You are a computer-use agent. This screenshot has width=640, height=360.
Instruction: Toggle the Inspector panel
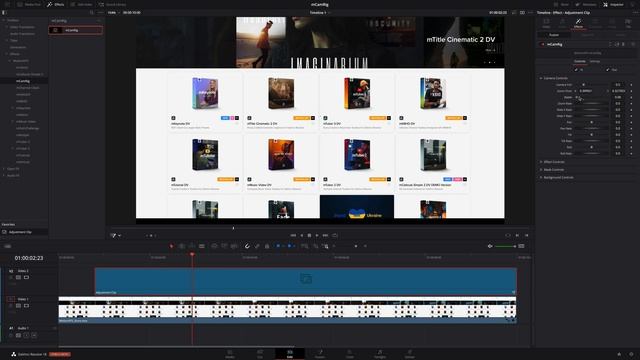click(613, 4)
